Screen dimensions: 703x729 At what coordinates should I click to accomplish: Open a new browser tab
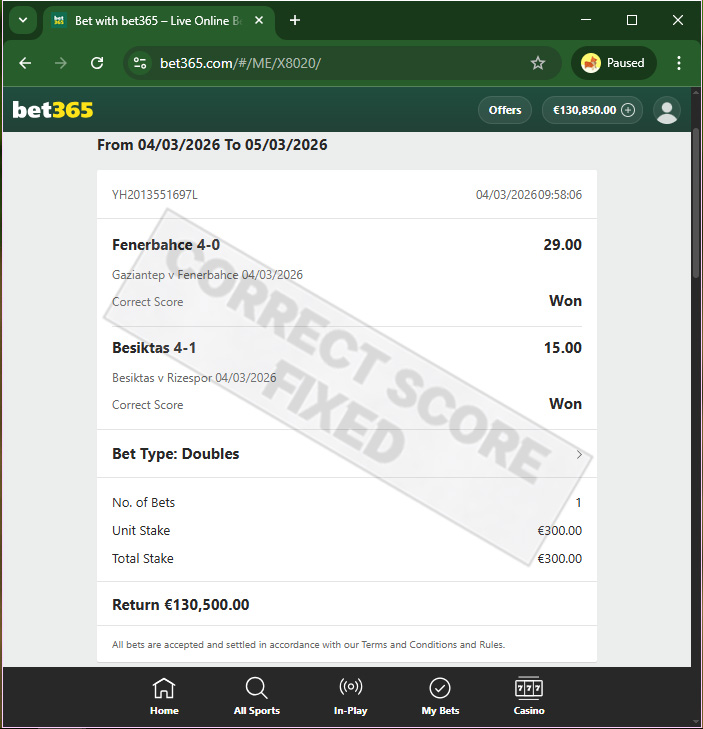(x=295, y=20)
